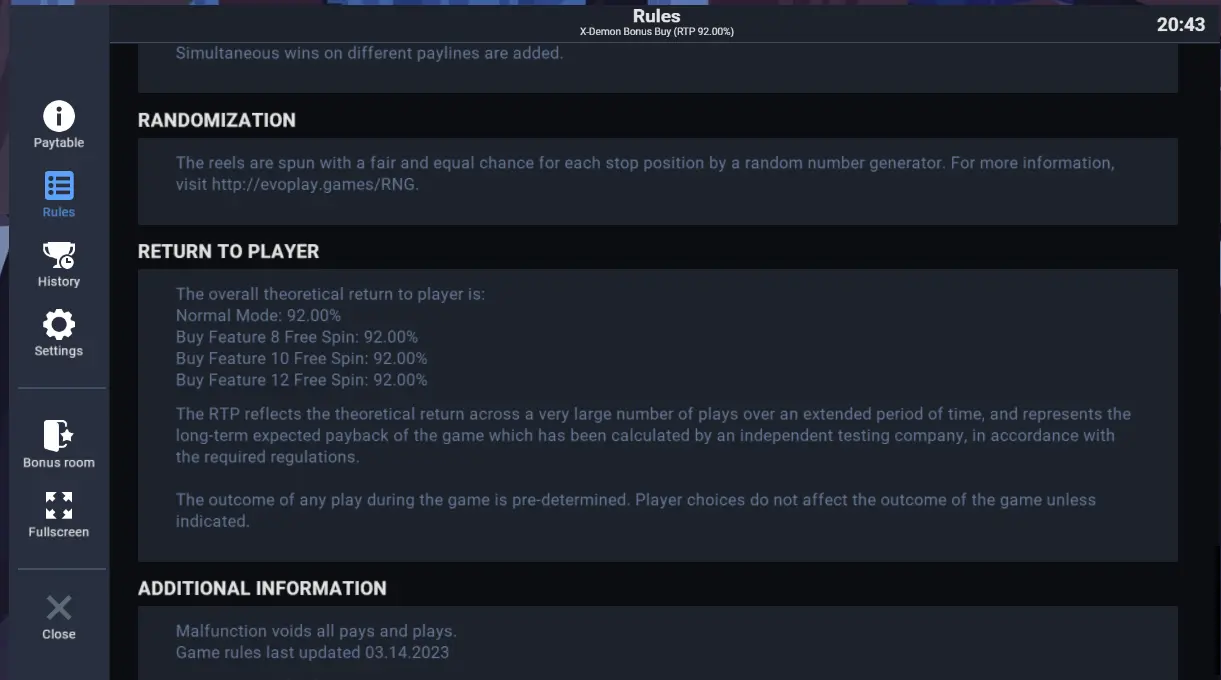Open the Settings gear icon
The width and height of the screenshot is (1221, 680).
tap(59, 324)
